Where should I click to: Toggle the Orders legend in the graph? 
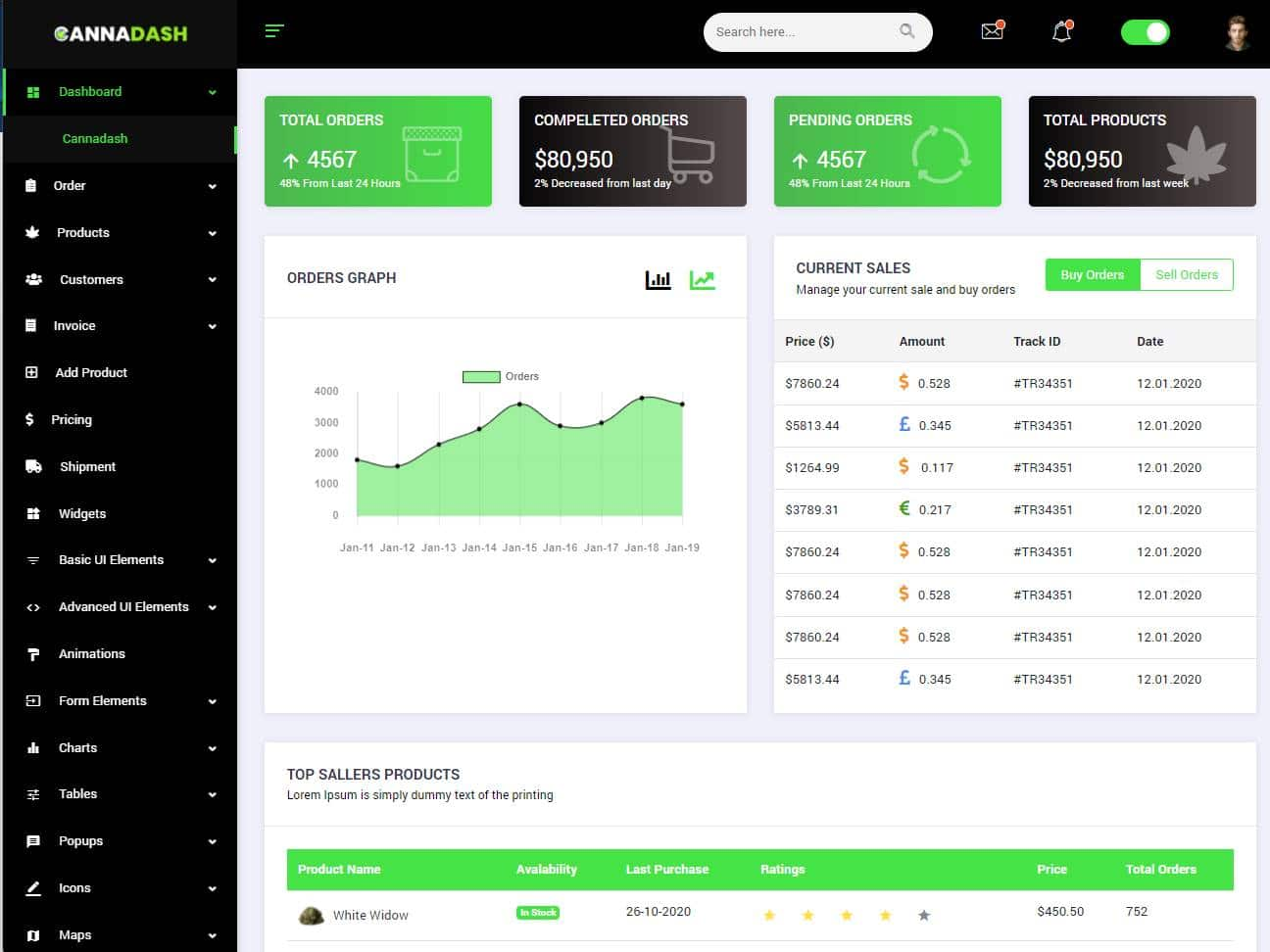point(501,376)
